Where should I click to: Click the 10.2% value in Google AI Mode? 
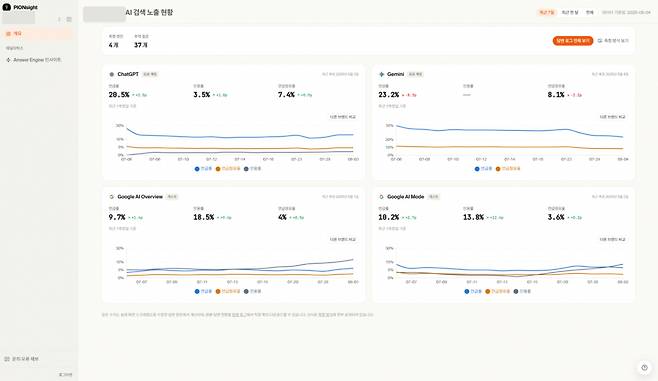tap(389, 217)
